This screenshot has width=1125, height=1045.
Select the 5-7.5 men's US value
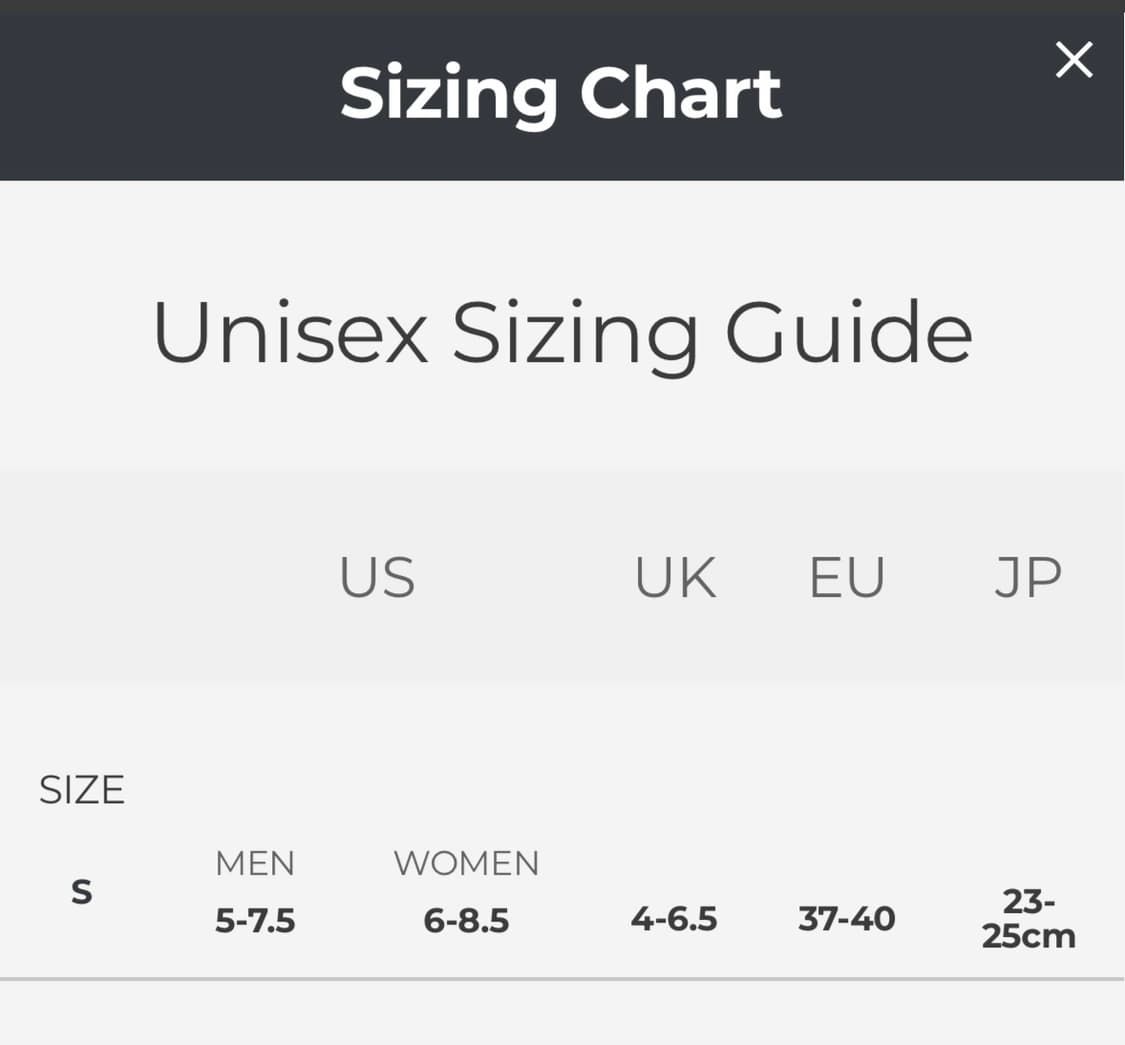point(255,920)
